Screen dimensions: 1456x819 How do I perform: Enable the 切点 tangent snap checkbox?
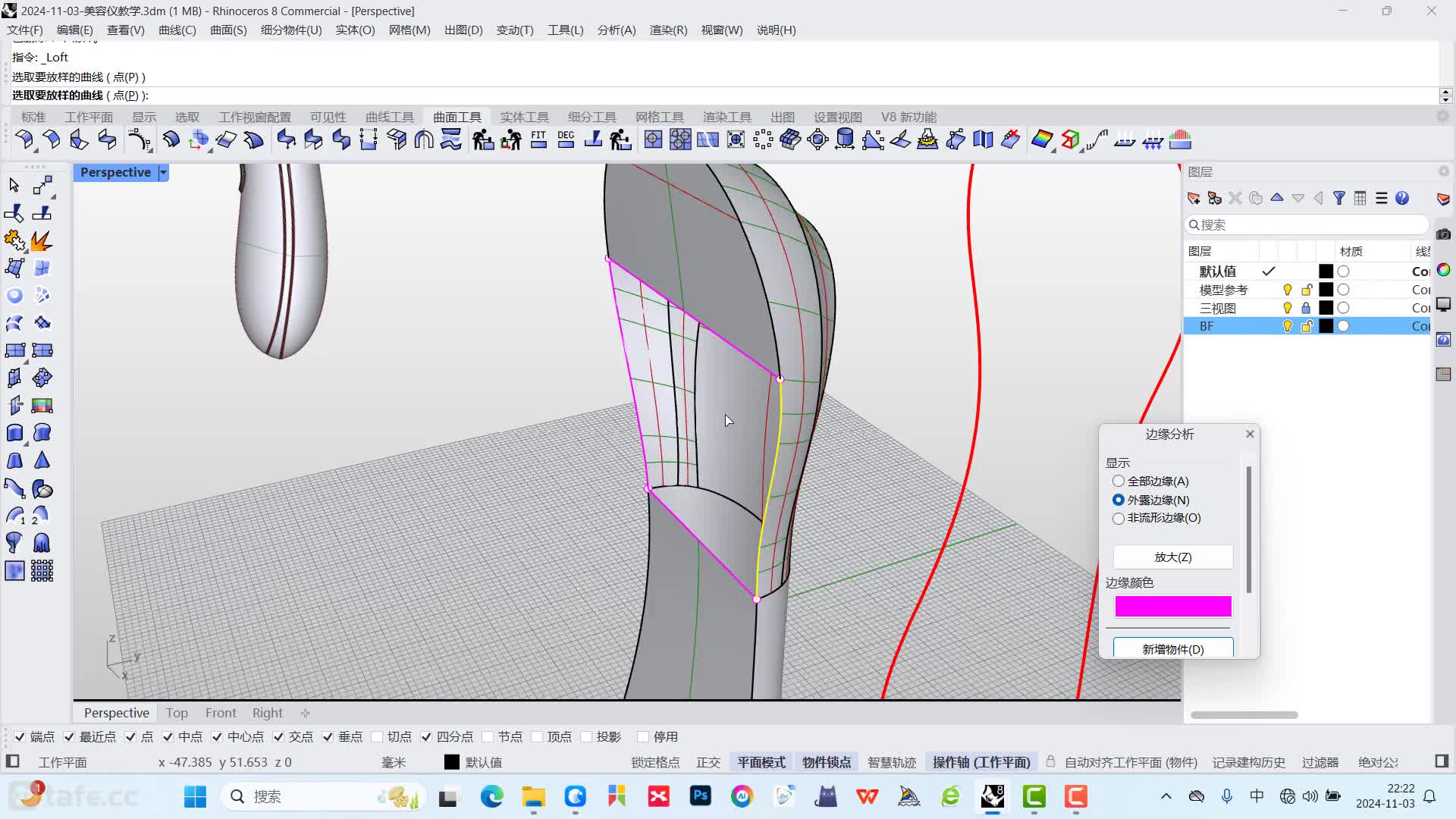tap(377, 736)
